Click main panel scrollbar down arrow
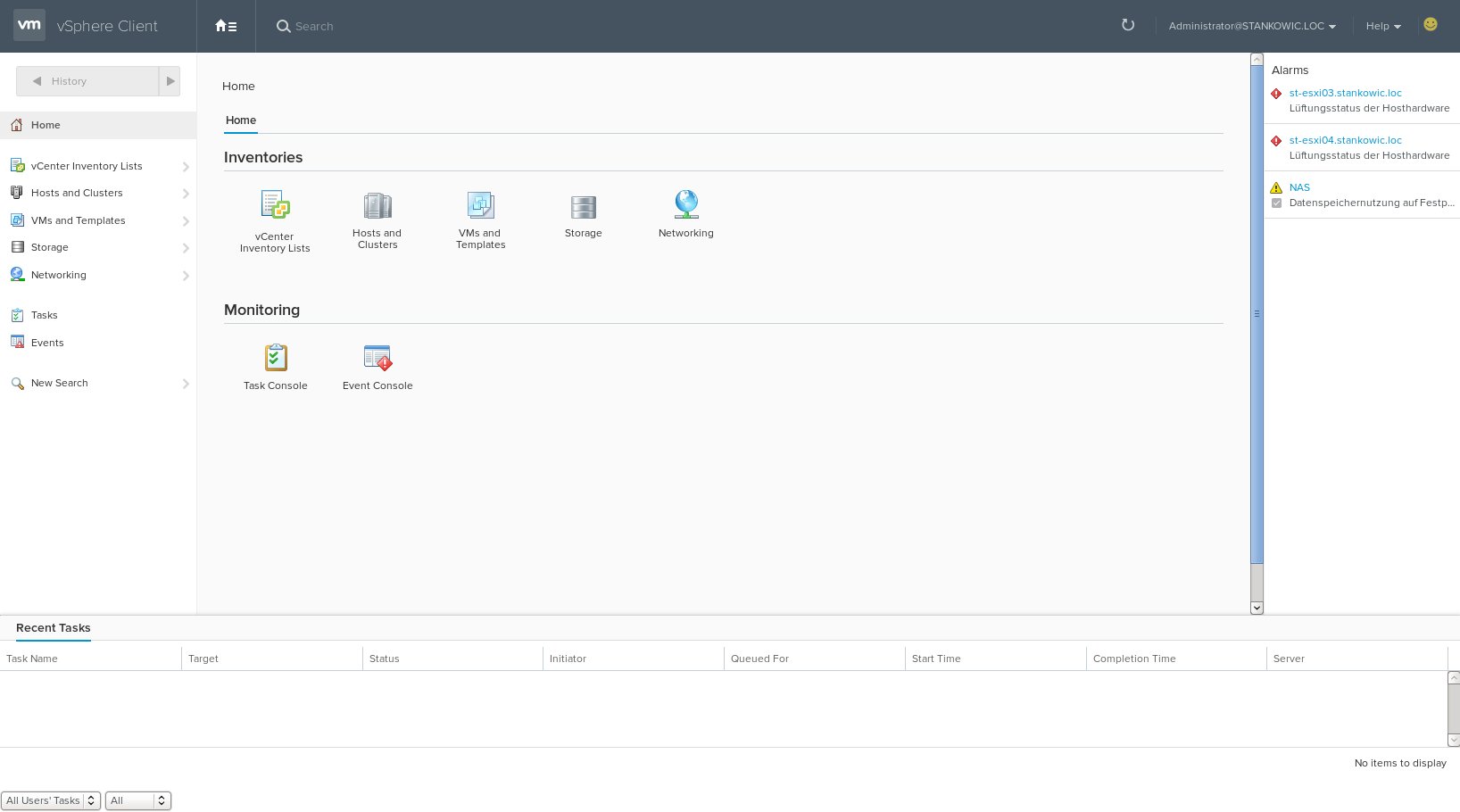The width and height of the screenshot is (1460, 812). (1257, 608)
